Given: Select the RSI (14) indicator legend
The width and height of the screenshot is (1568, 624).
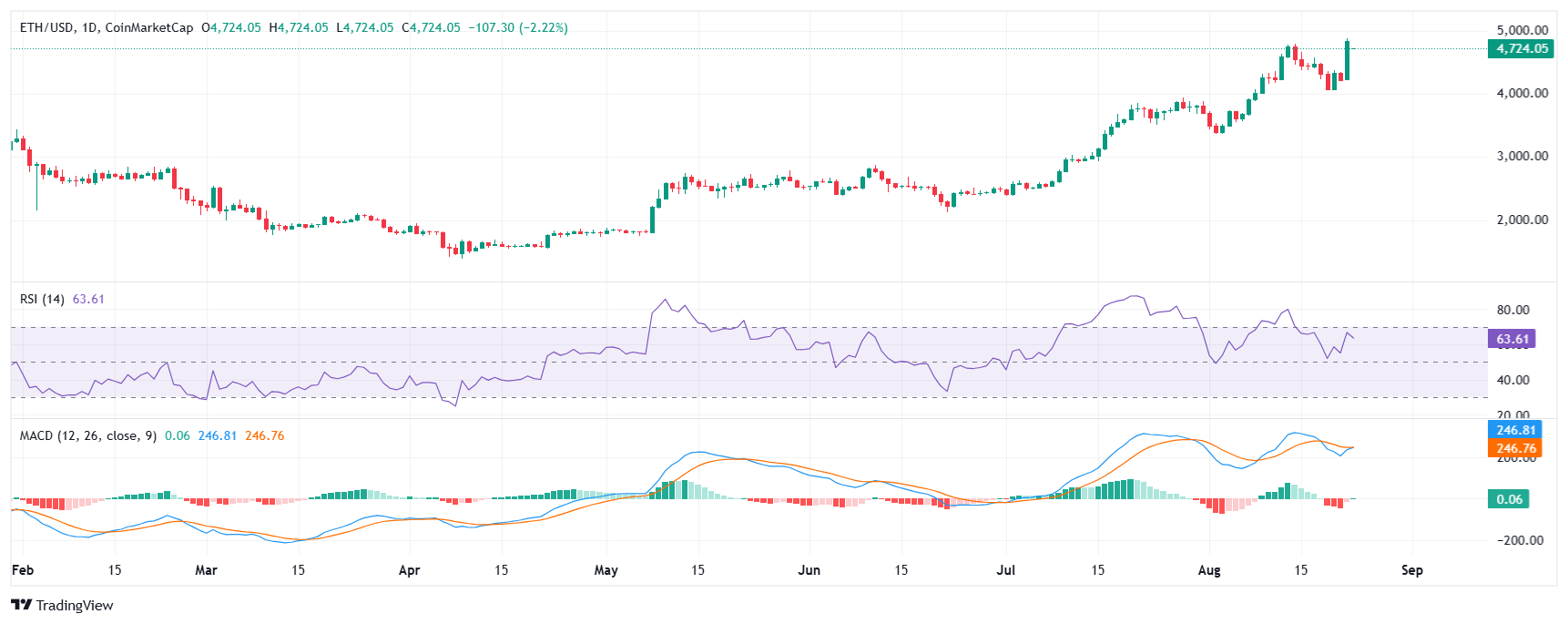Looking at the screenshot, I should (42, 299).
